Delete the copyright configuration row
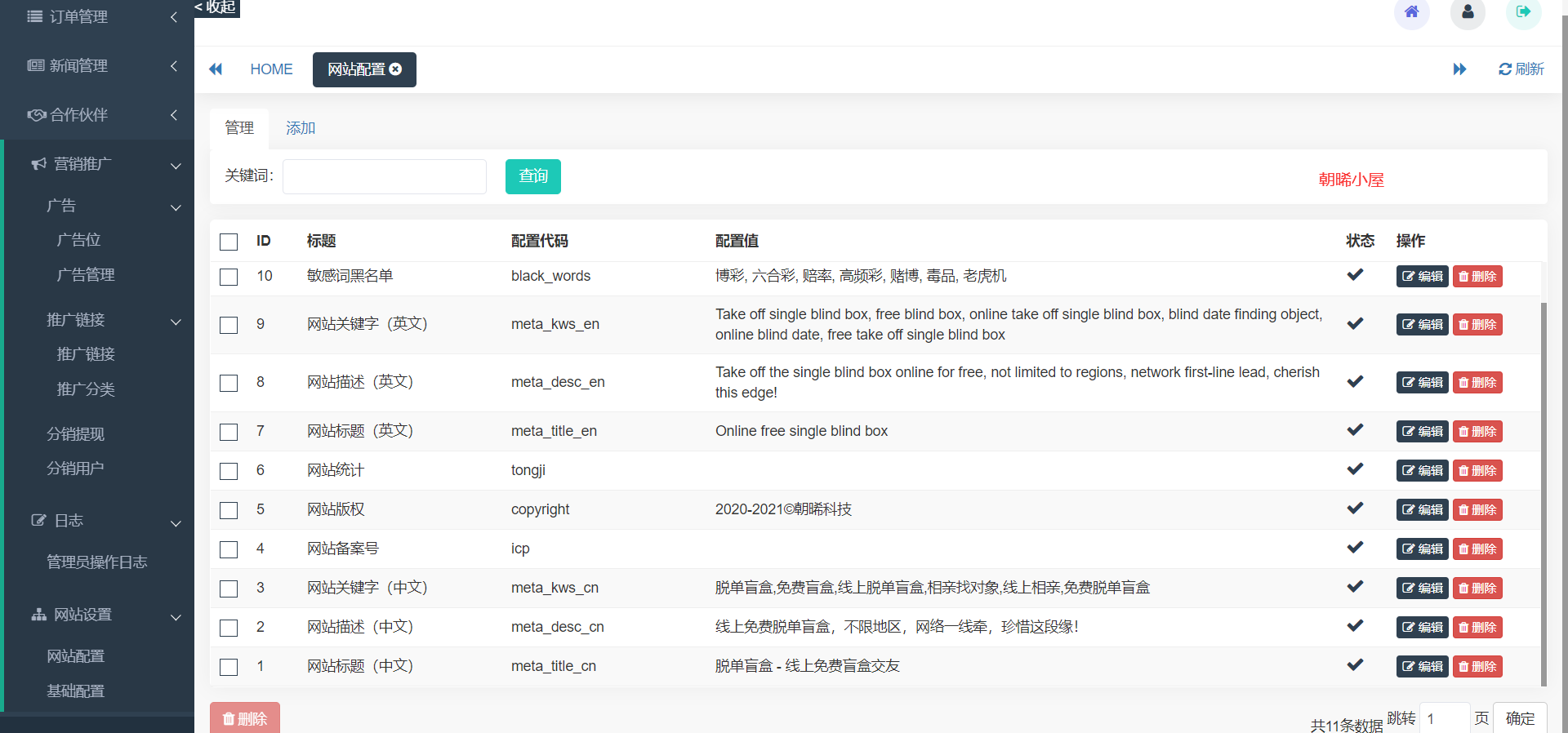The height and width of the screenshot is (733, 1568). 1477,510
